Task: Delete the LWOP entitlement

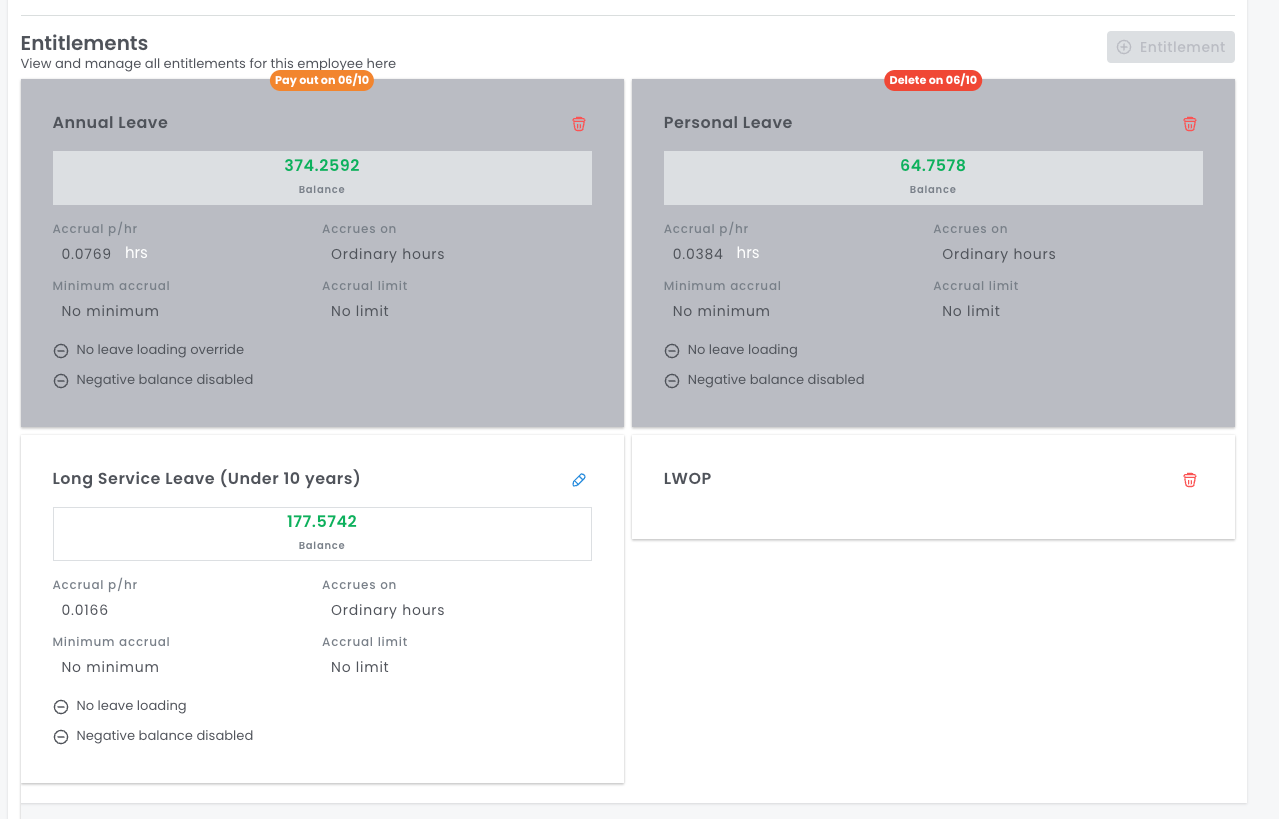Action: click(x=1189, y=480)
